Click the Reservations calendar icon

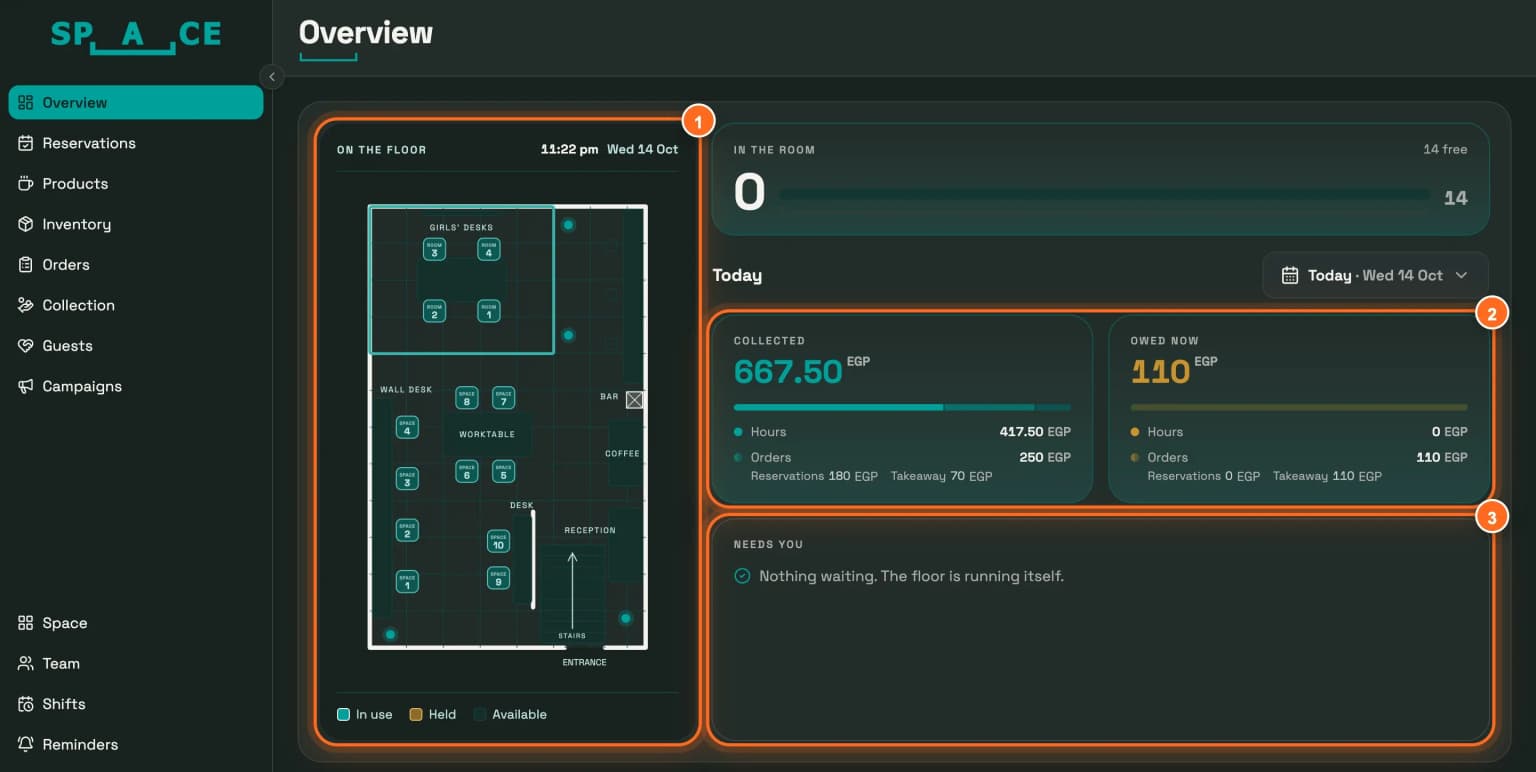(26, 143)
